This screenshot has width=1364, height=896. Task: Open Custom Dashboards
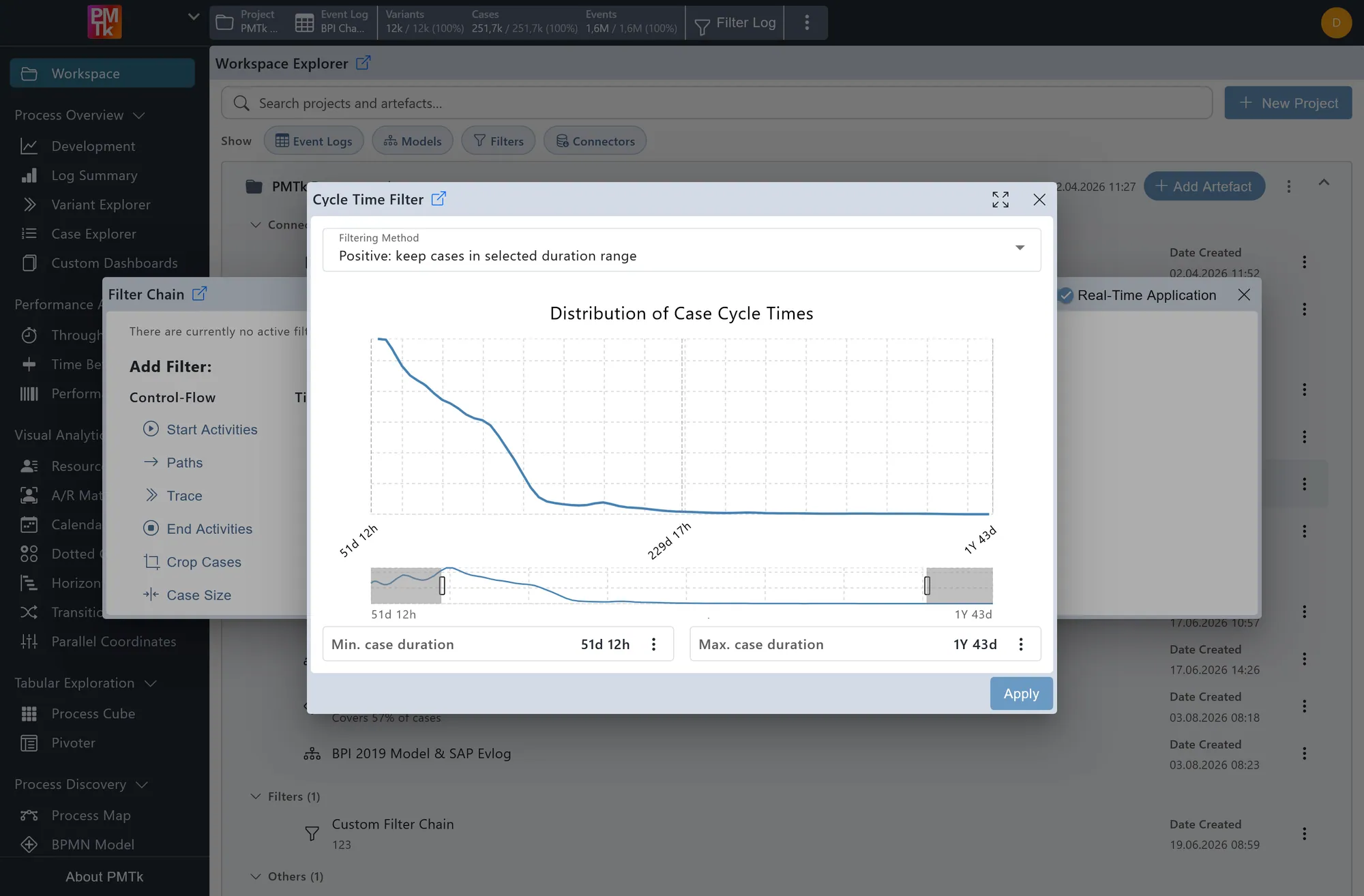click(114, 263)
